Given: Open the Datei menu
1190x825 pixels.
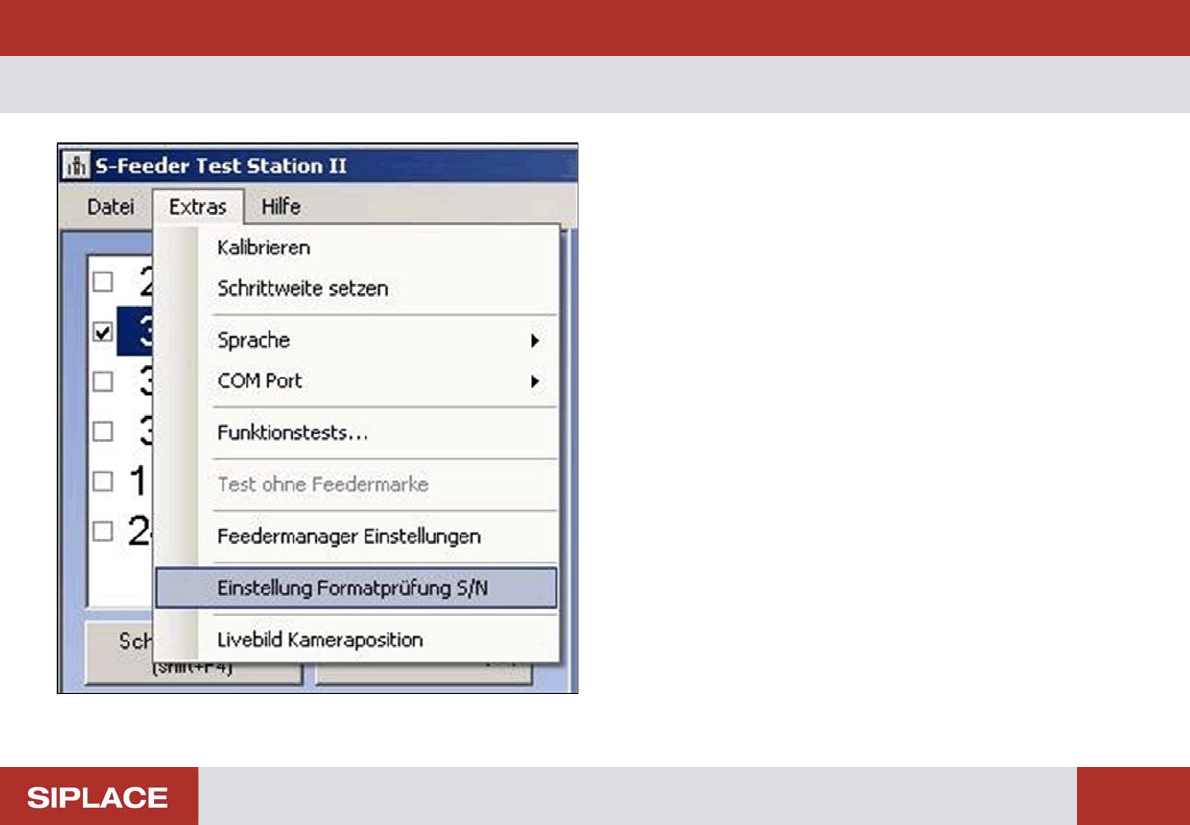Looking at the screenshot, I should pos(111,206).
